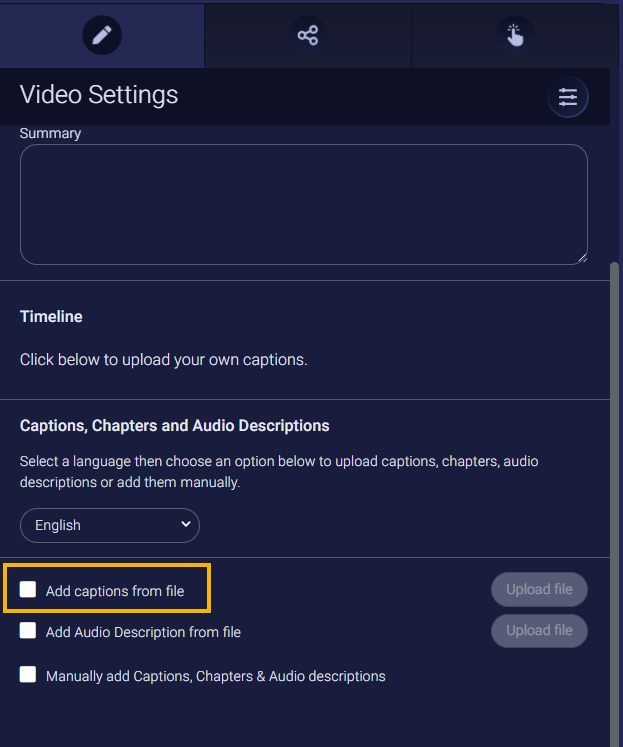Click the resize handle of Summary box
This screenshot has height=747, width=623.
581,258
